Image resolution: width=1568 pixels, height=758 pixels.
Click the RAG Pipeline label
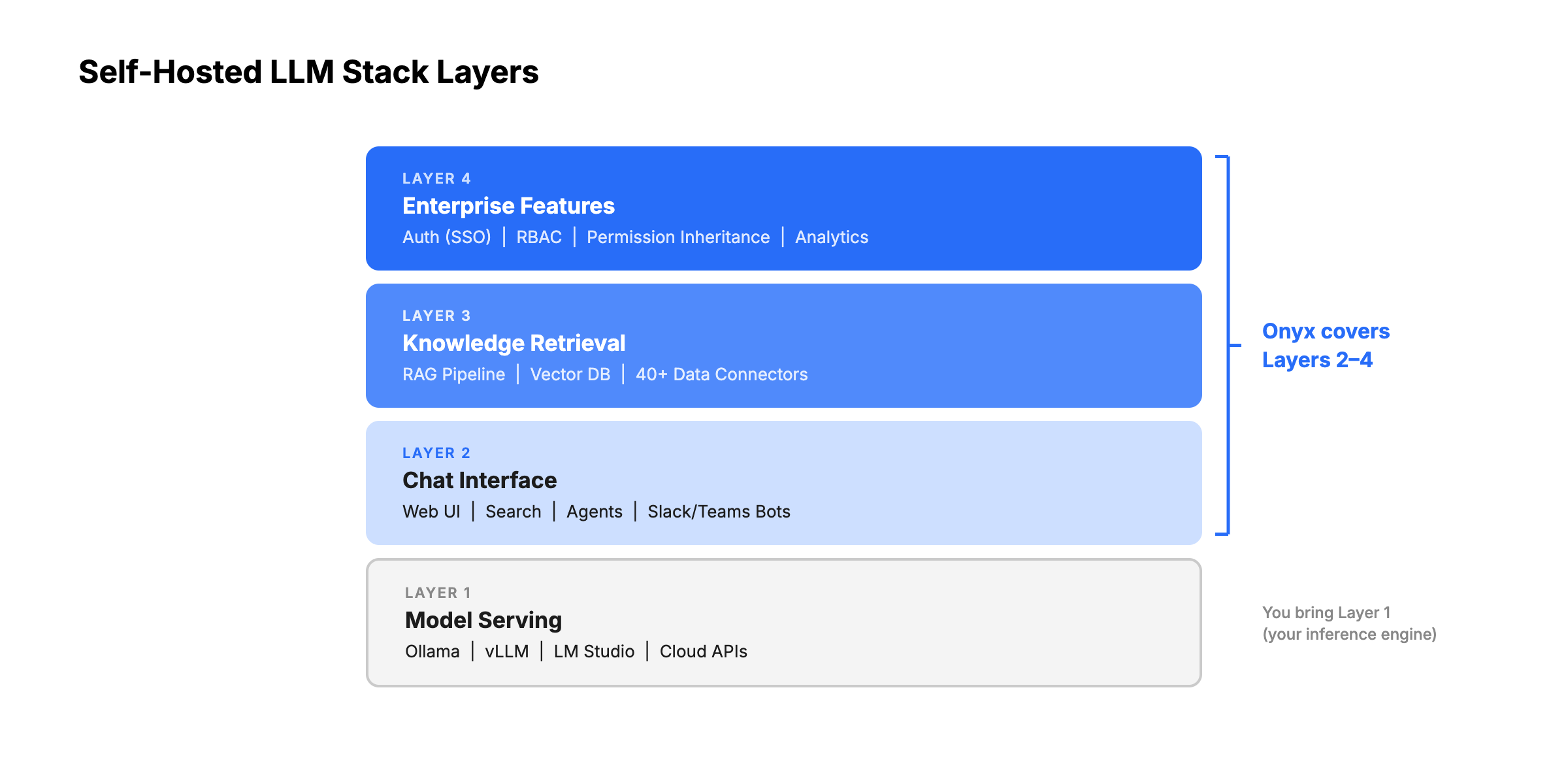[x=453, y=374]
